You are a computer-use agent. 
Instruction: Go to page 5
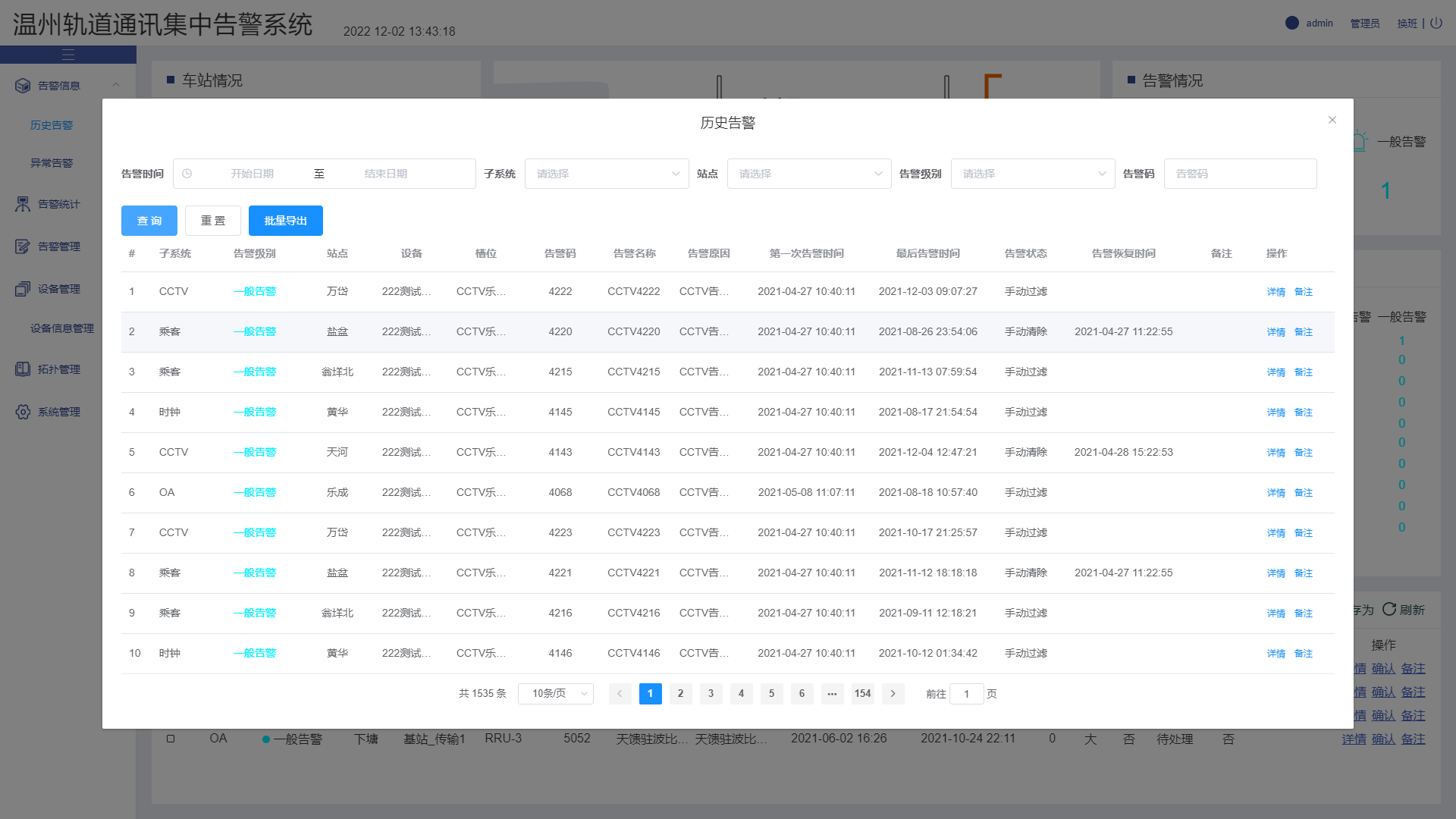click(x=772, y=694)
